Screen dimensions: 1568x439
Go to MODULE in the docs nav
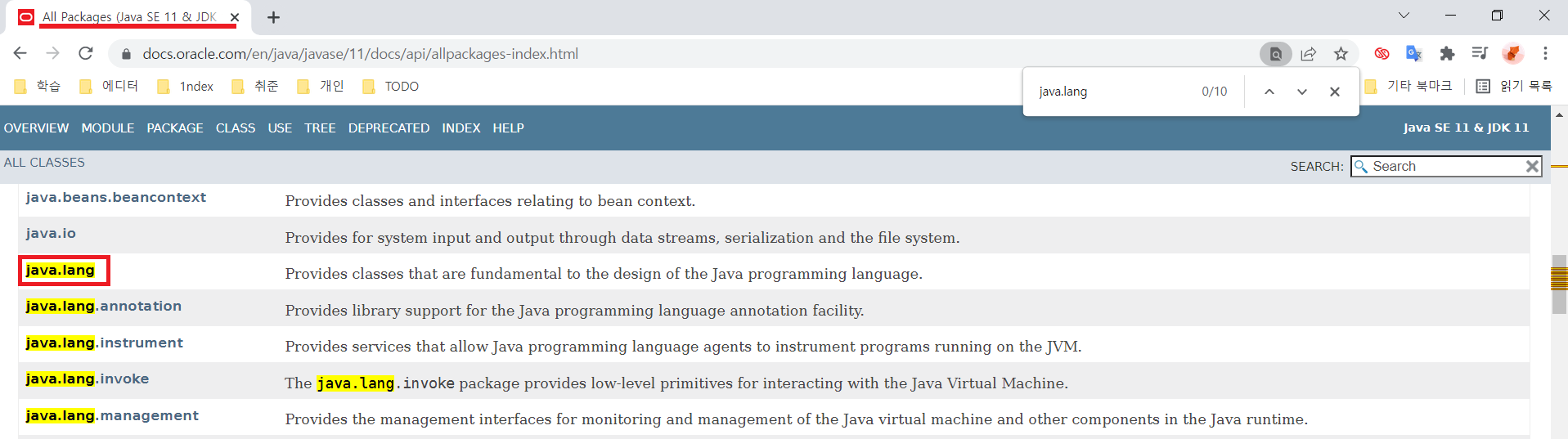108,128
